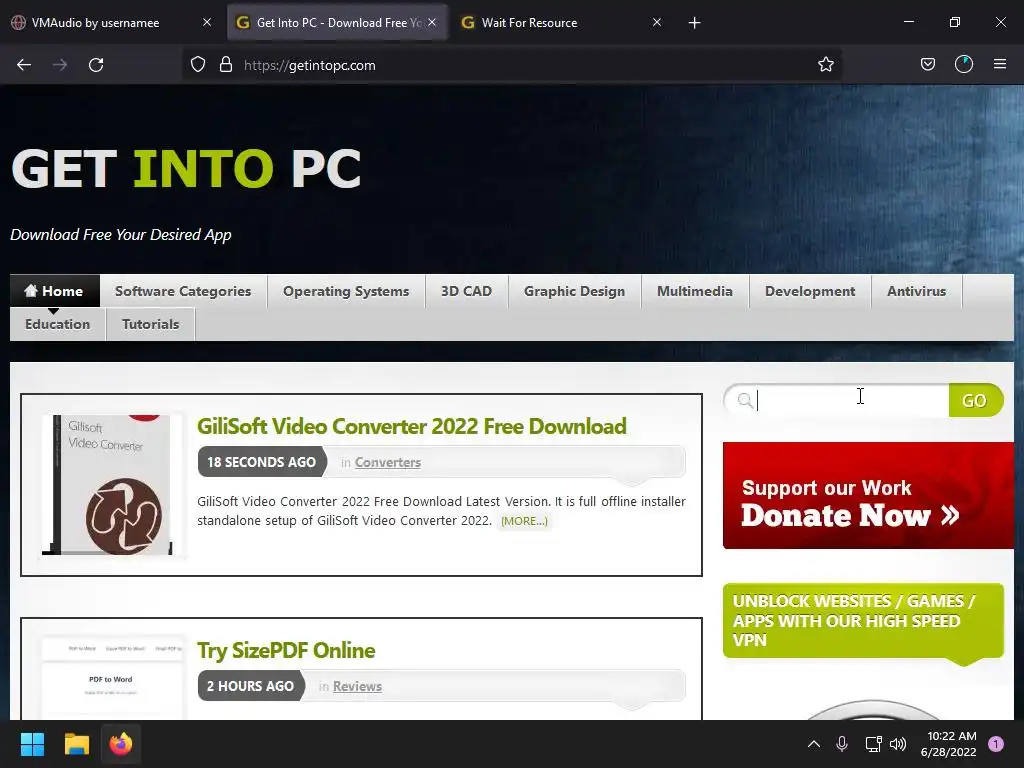Click the Download Free Your Desired App tagline

121,235
